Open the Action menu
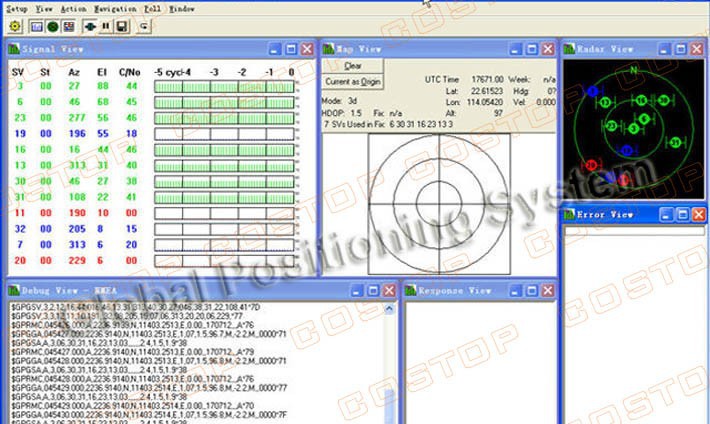Screen dimensions: 710x424 coord(74,8)
